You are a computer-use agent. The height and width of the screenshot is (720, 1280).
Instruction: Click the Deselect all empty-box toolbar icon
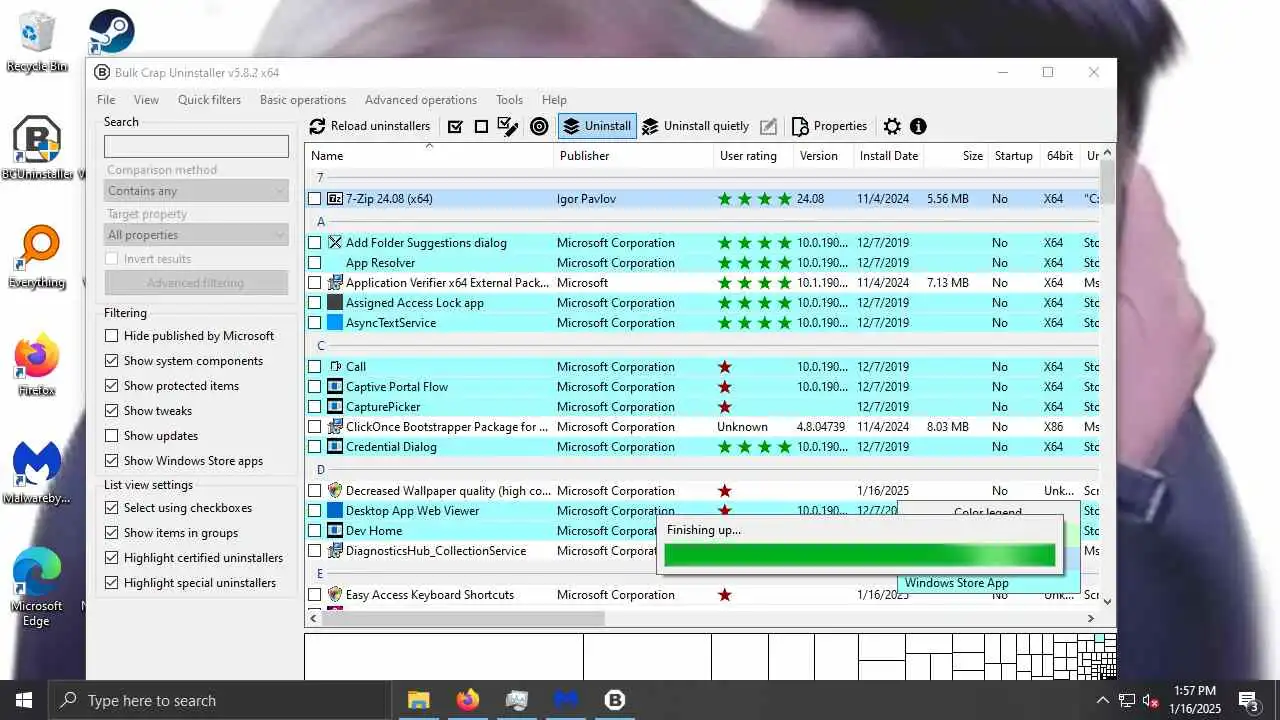(x=481, y=126)
